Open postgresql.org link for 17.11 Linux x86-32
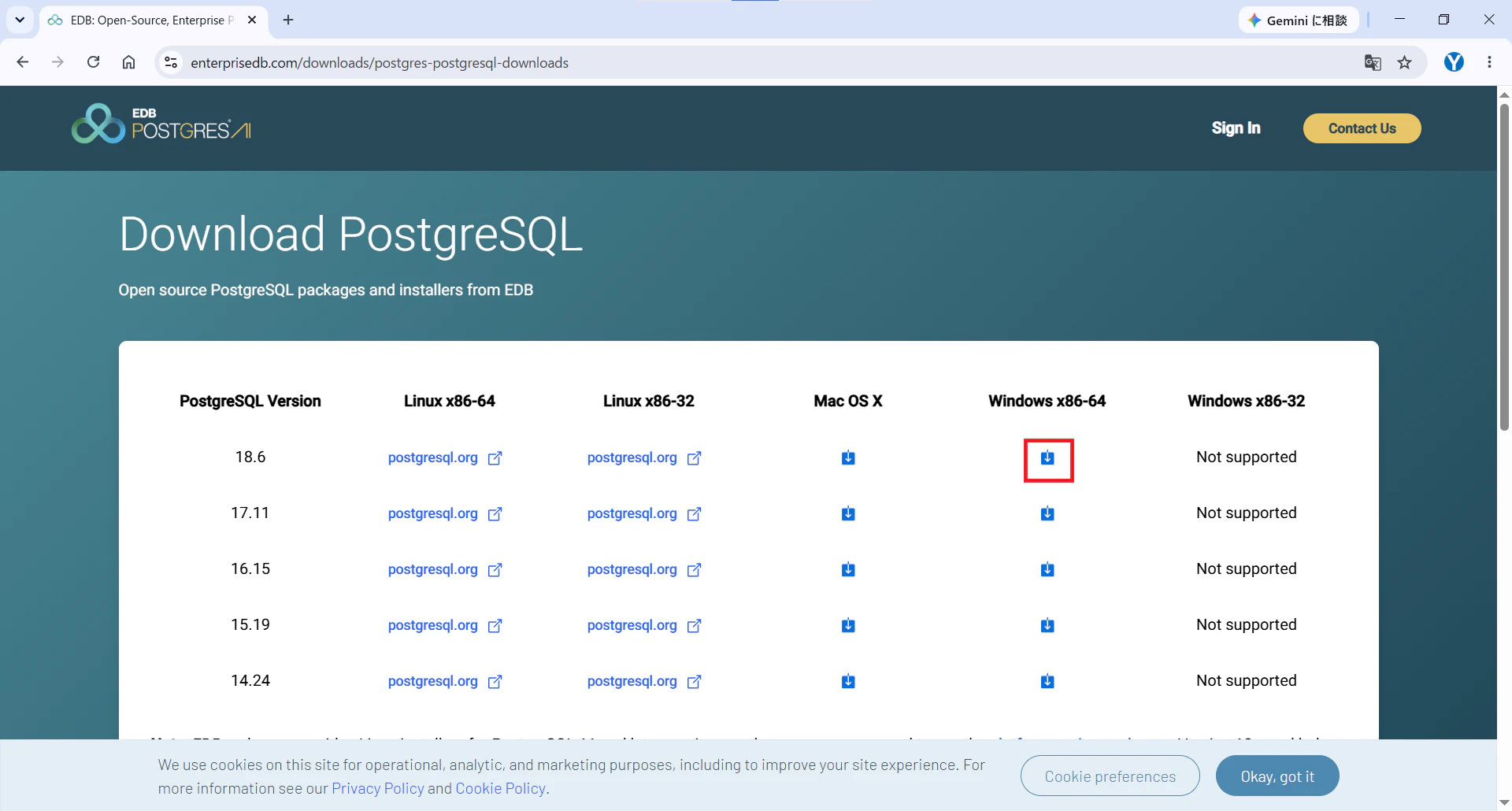Viewport: 1512px width, 811px height. (x=644, y=513)
